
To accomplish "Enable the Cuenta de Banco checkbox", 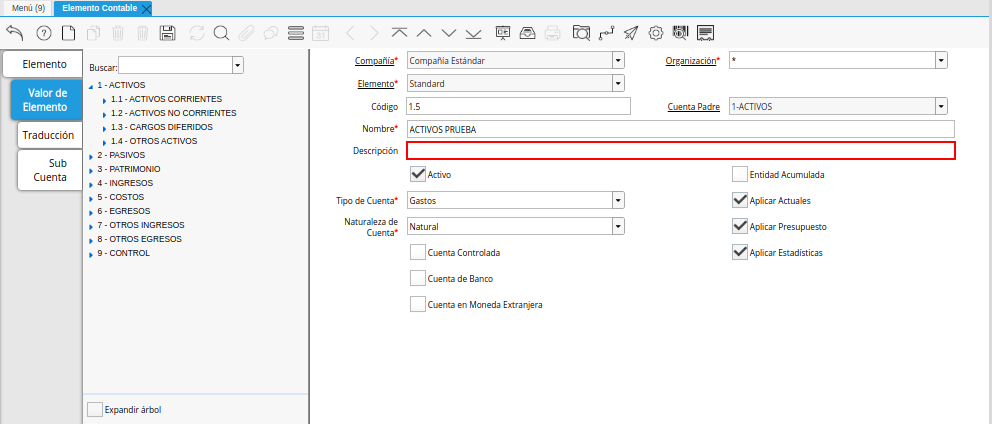I will coord(418,278).
